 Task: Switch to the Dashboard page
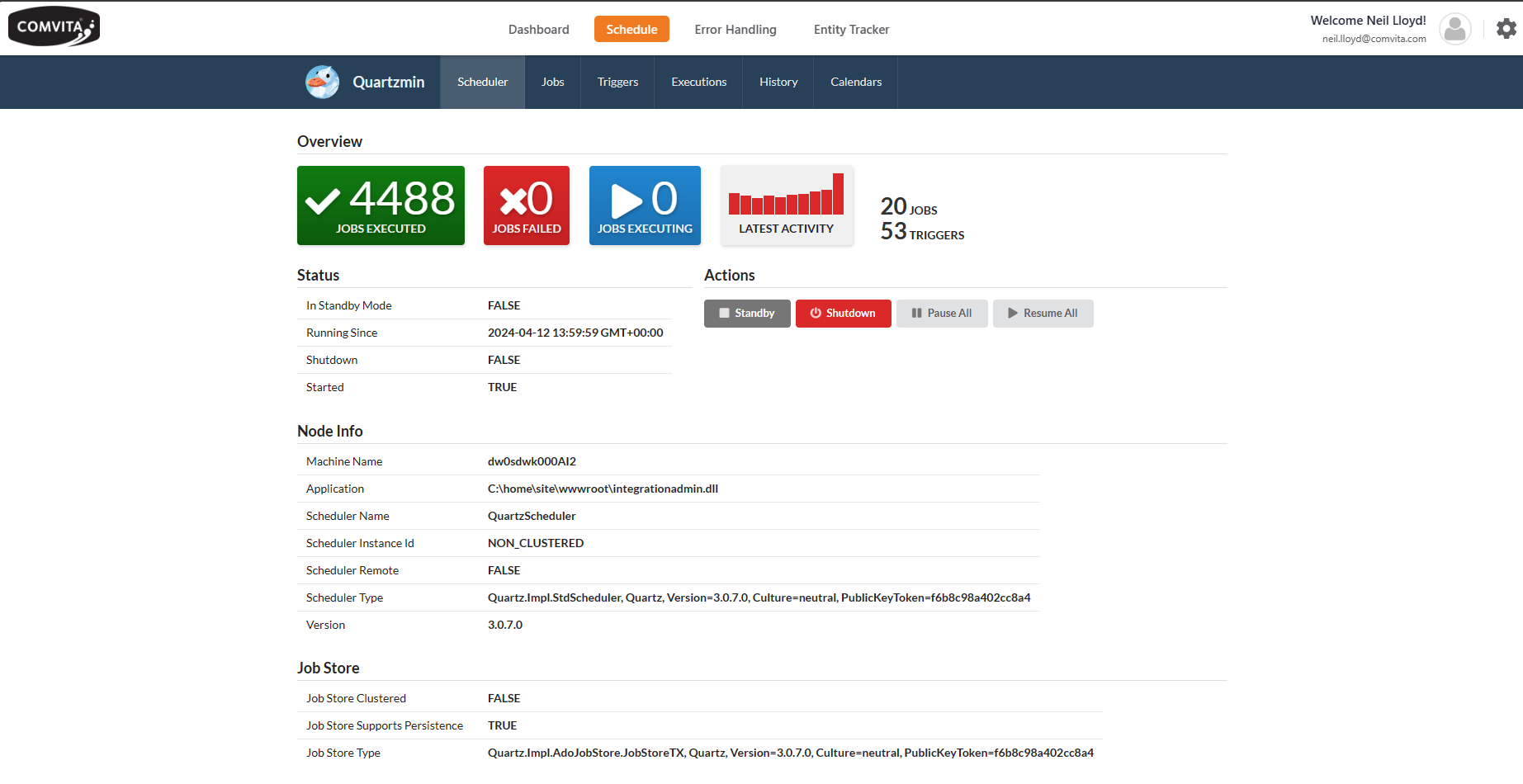[x=538, y=30]
